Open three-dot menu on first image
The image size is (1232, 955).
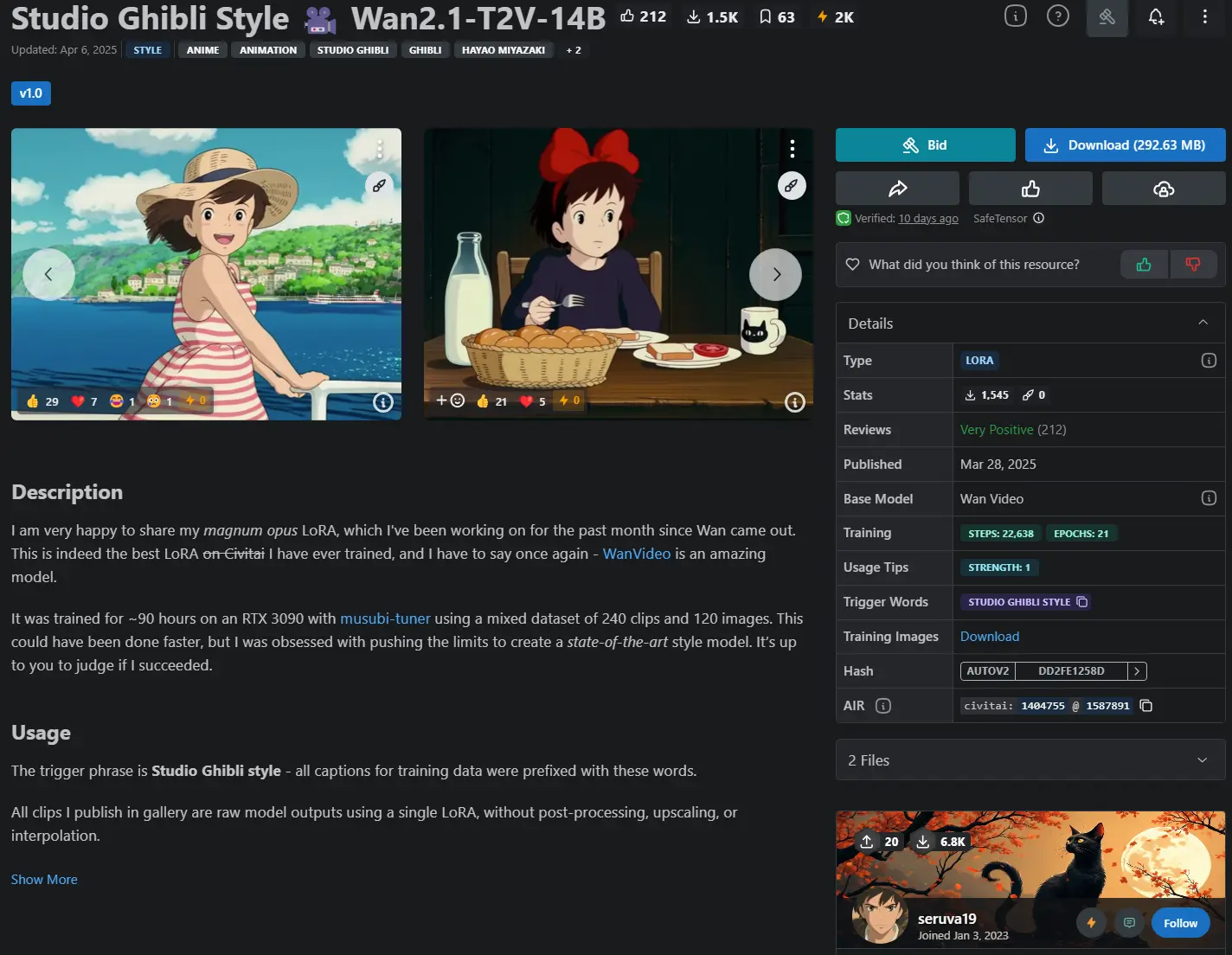[379, 149]
